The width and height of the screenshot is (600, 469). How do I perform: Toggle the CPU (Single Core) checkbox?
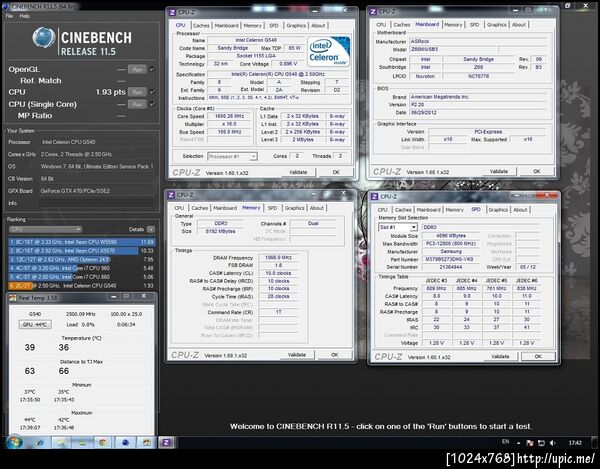(x=152, y=104)
